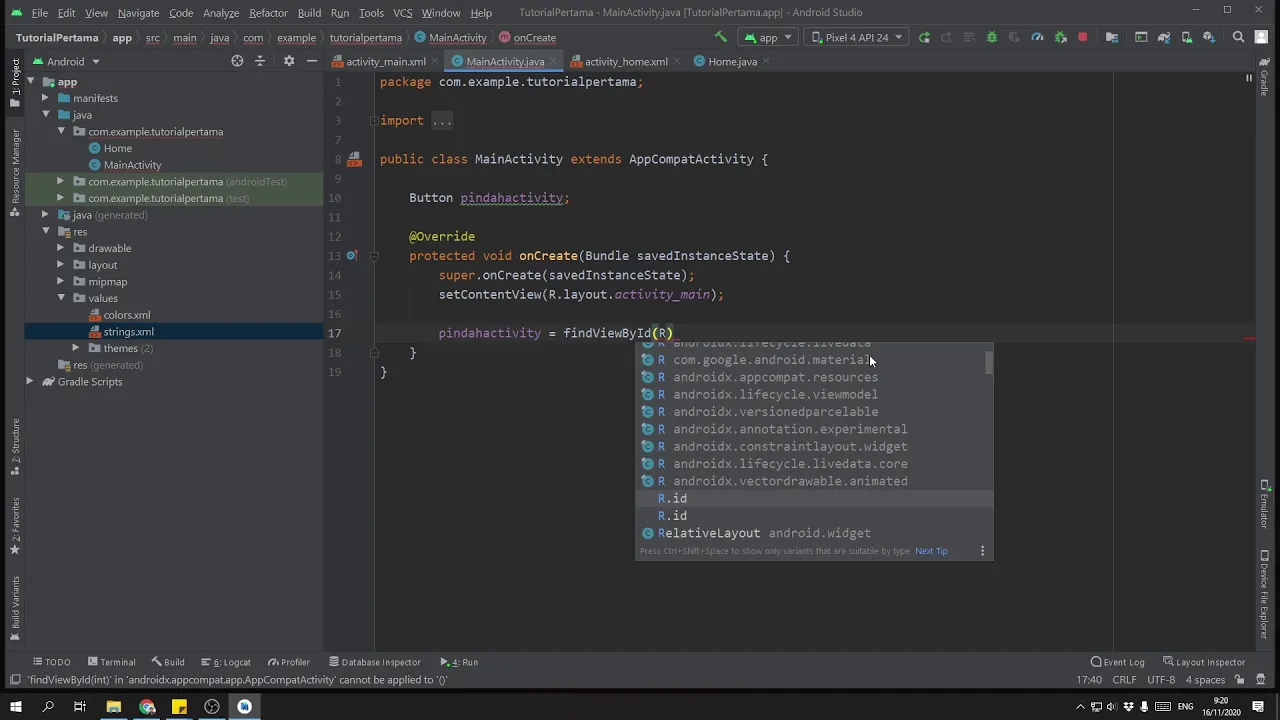
Task: Expand the mipmap folder
Action: [x=61, y=282]
